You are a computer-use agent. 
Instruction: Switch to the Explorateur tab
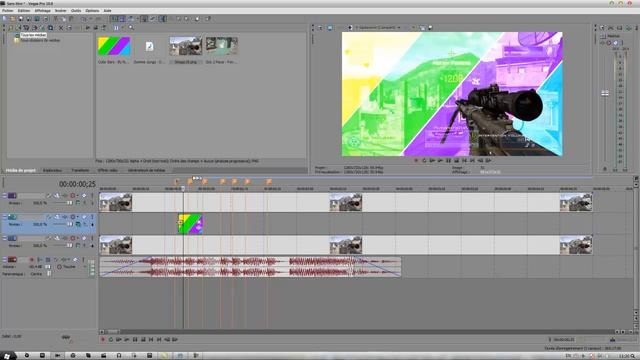pos(52,170)
